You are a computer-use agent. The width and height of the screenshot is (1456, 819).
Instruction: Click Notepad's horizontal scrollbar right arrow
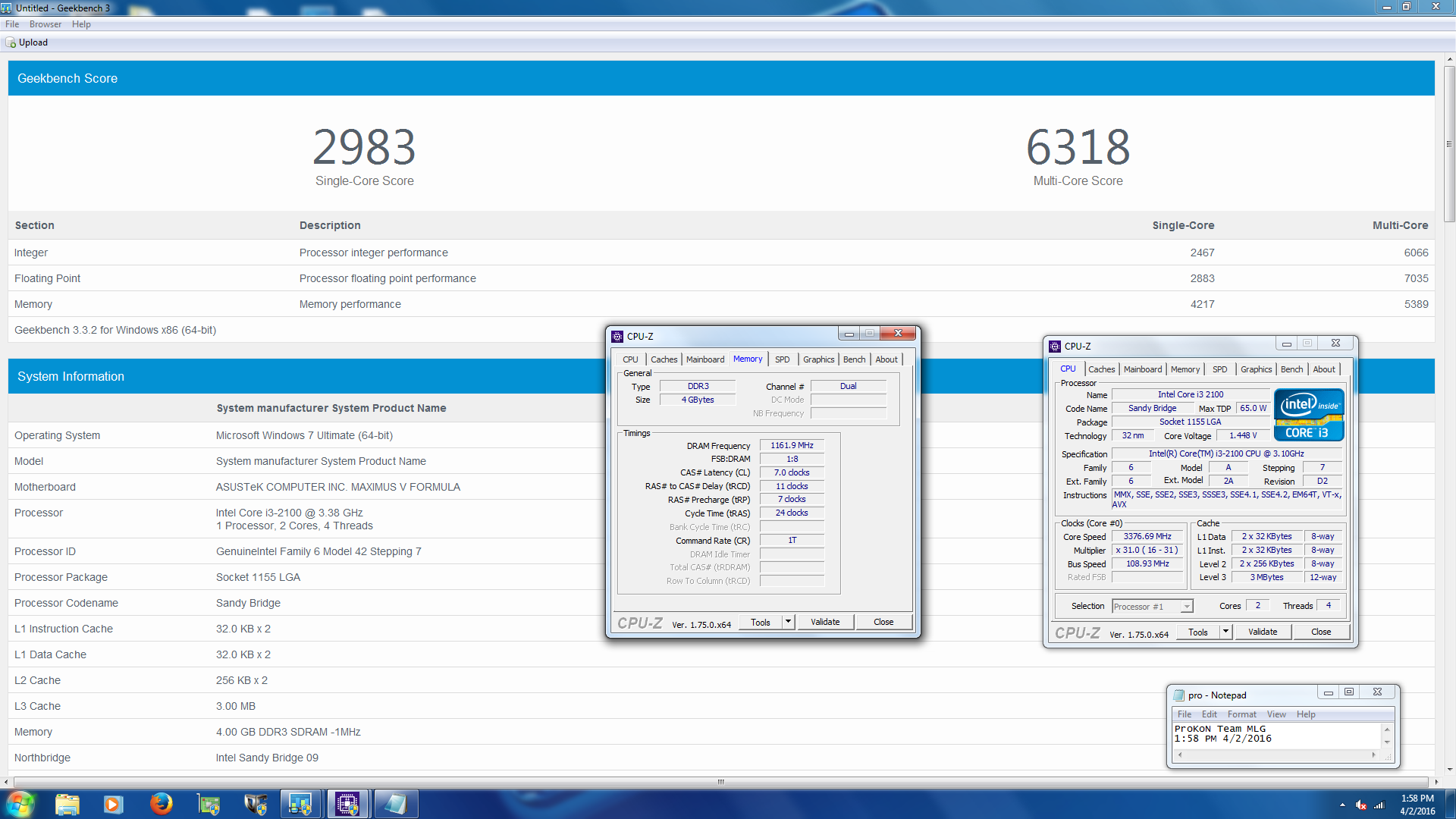tap(1374, 755)
